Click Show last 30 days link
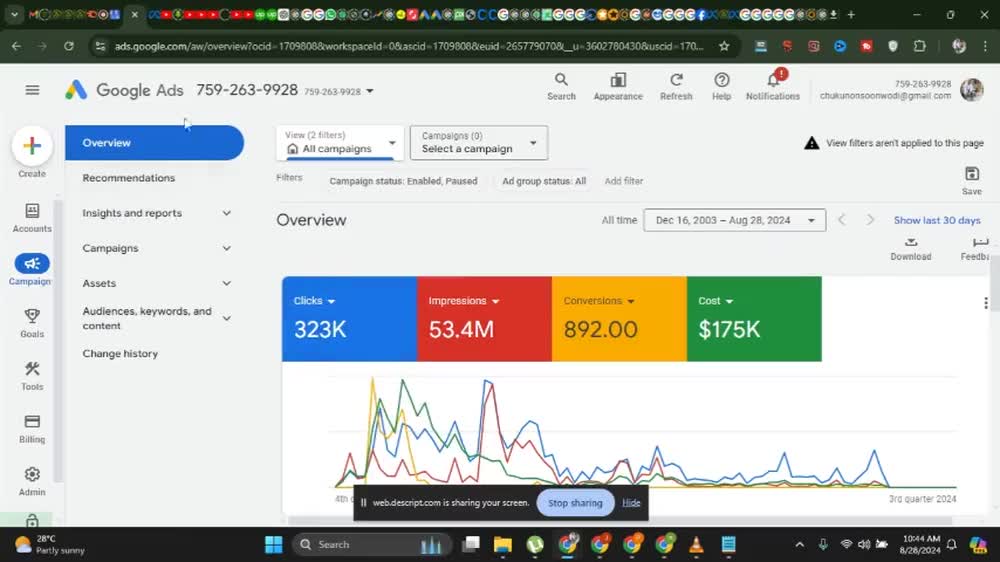1000x562 pixels. coord(937,220)
